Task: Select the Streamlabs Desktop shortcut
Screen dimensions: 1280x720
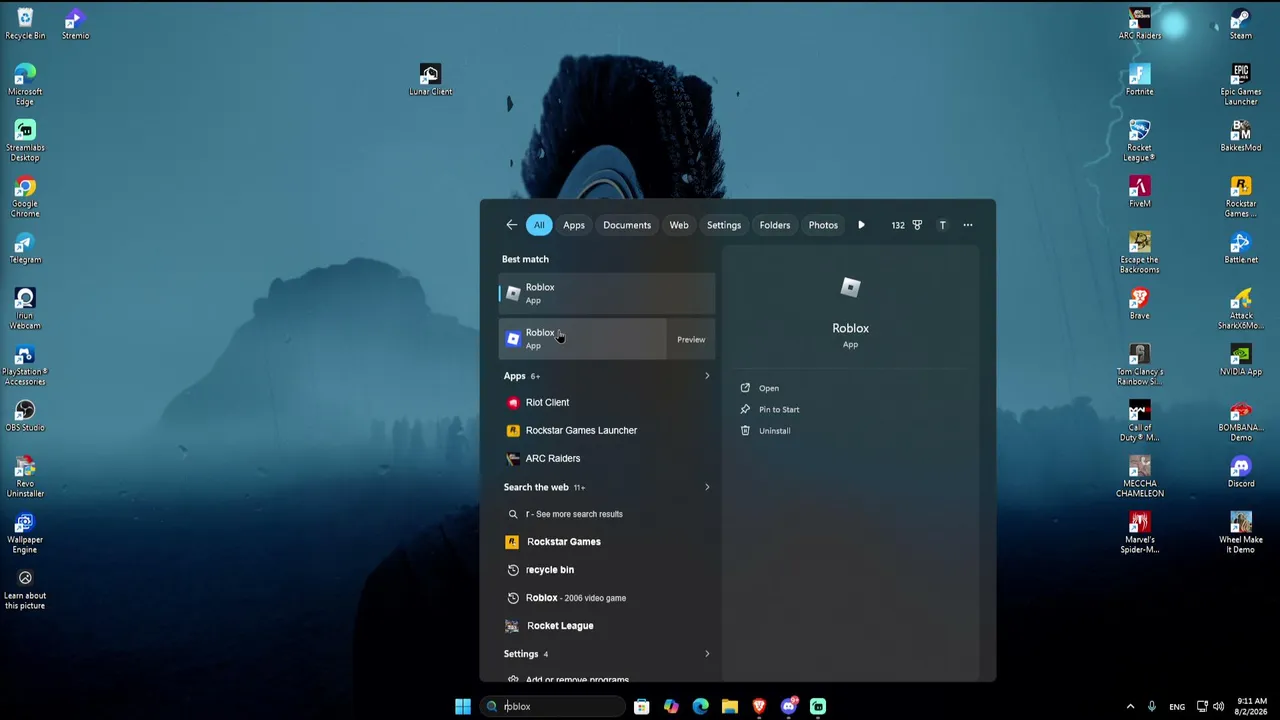Action: point(25,141)
